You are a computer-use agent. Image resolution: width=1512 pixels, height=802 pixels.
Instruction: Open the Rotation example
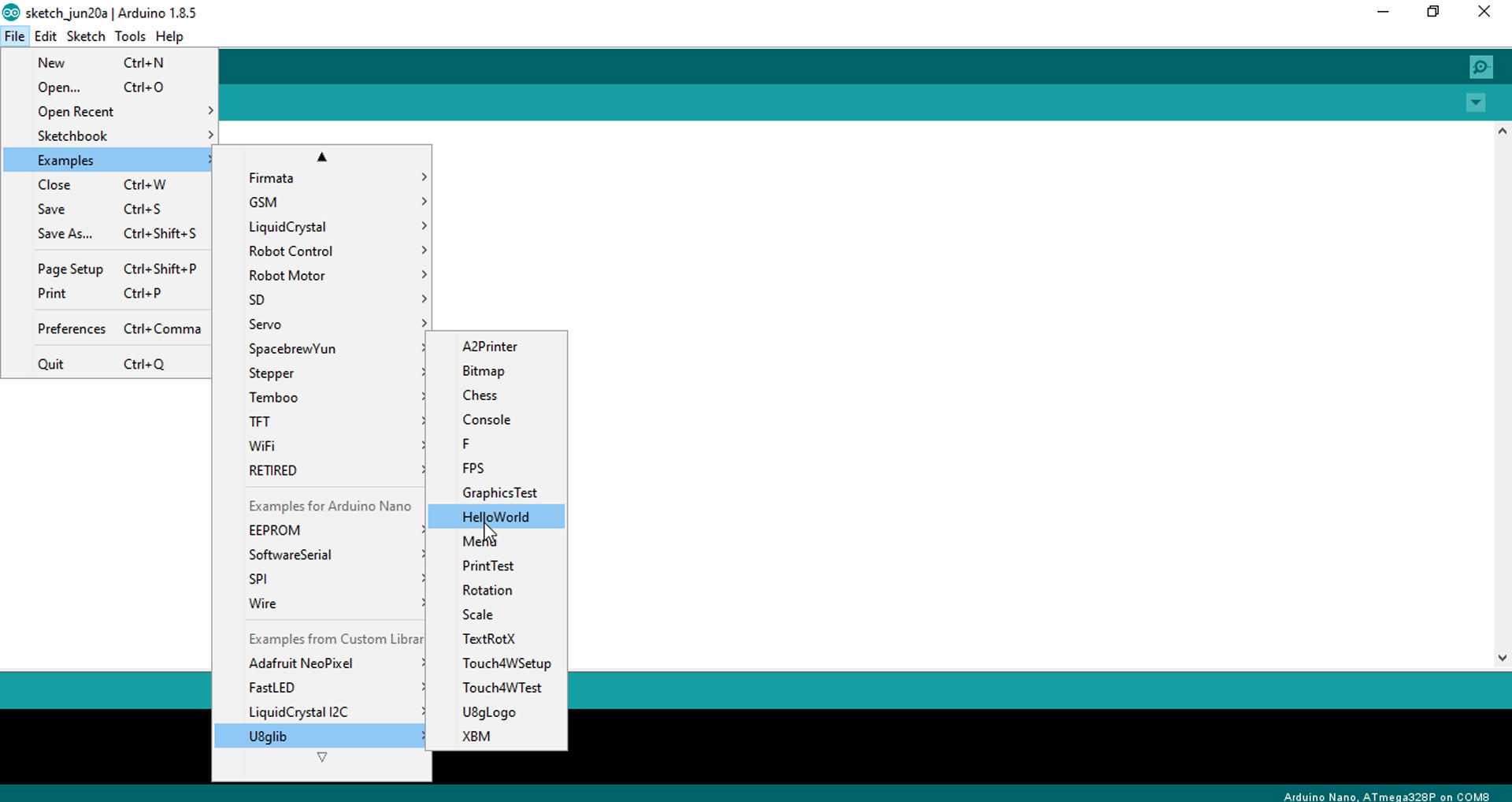pyautogui.click(x=496, y=591)
